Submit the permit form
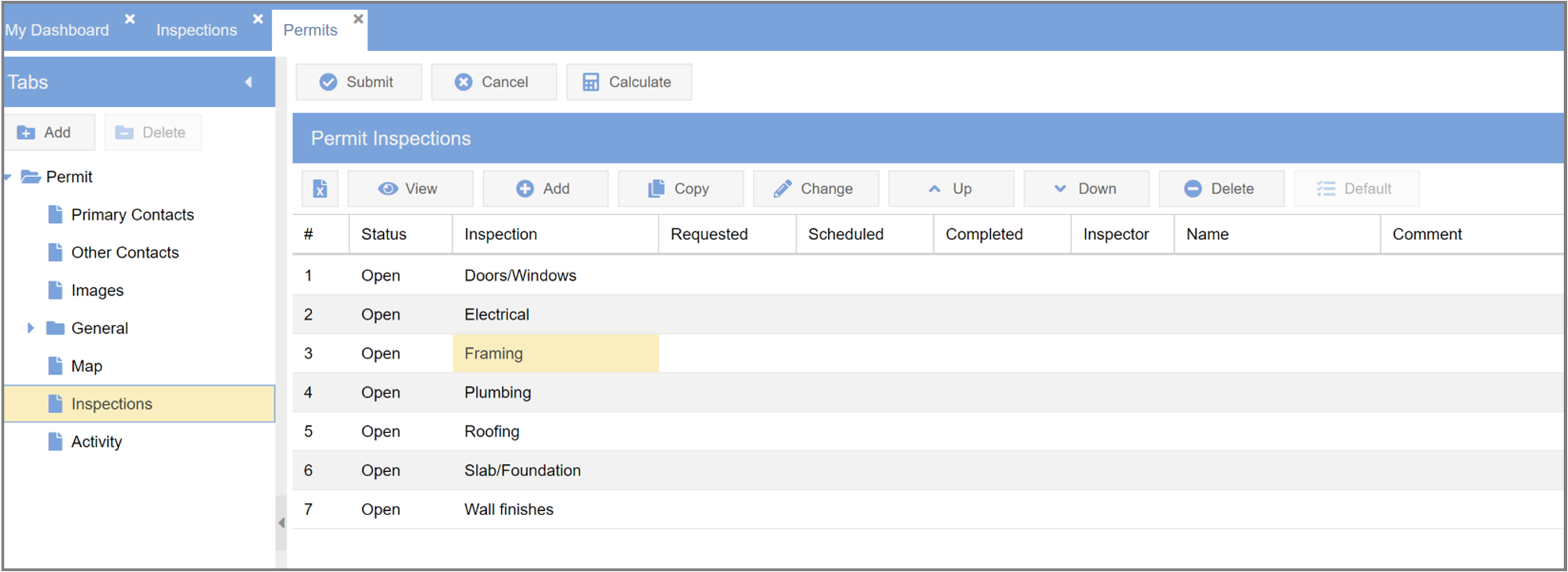1568x572 pixels. [358, 82]
